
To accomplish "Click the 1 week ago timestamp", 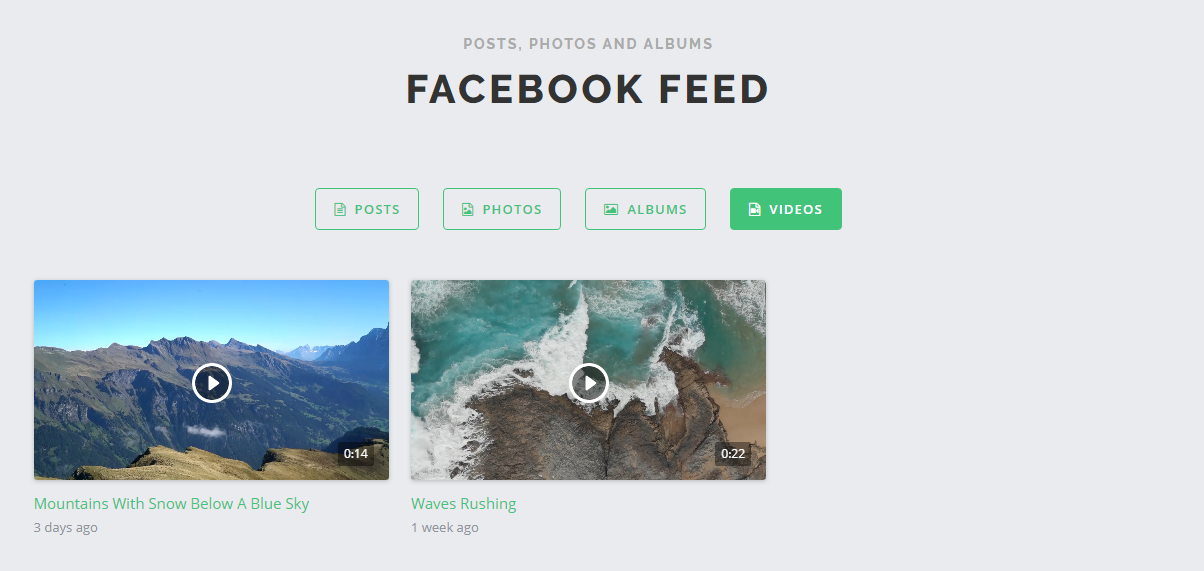I will [x=445, y=527].
